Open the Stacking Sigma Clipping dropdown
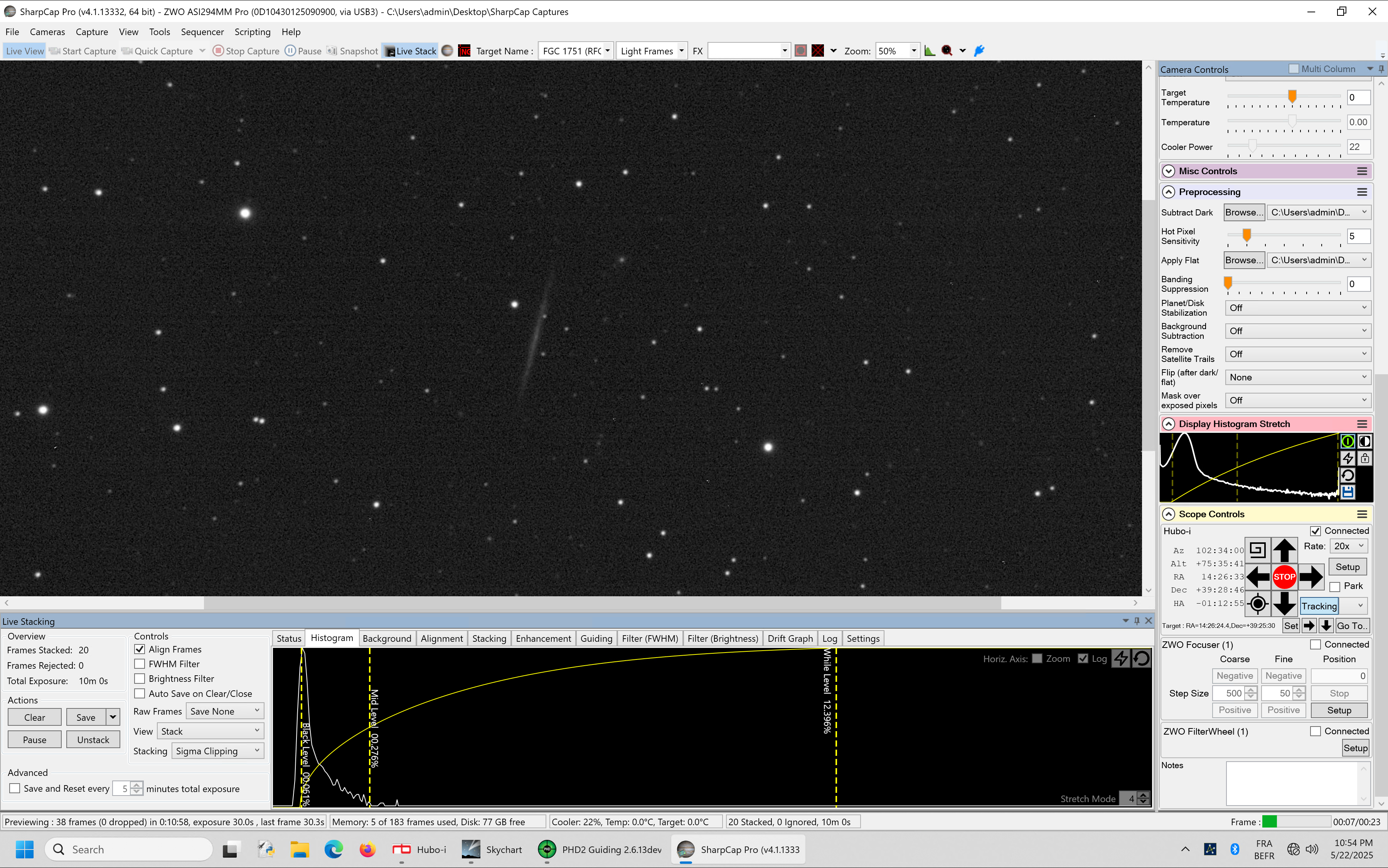This screenshot has height=868, width=1388. point(218,751)
